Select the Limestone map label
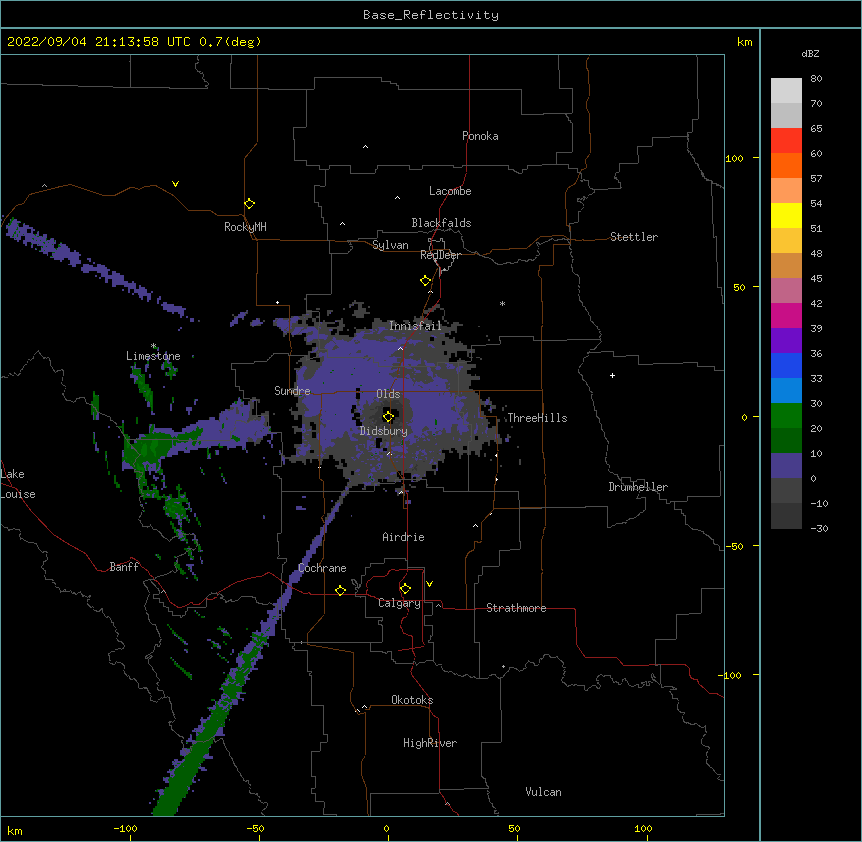 153,356
